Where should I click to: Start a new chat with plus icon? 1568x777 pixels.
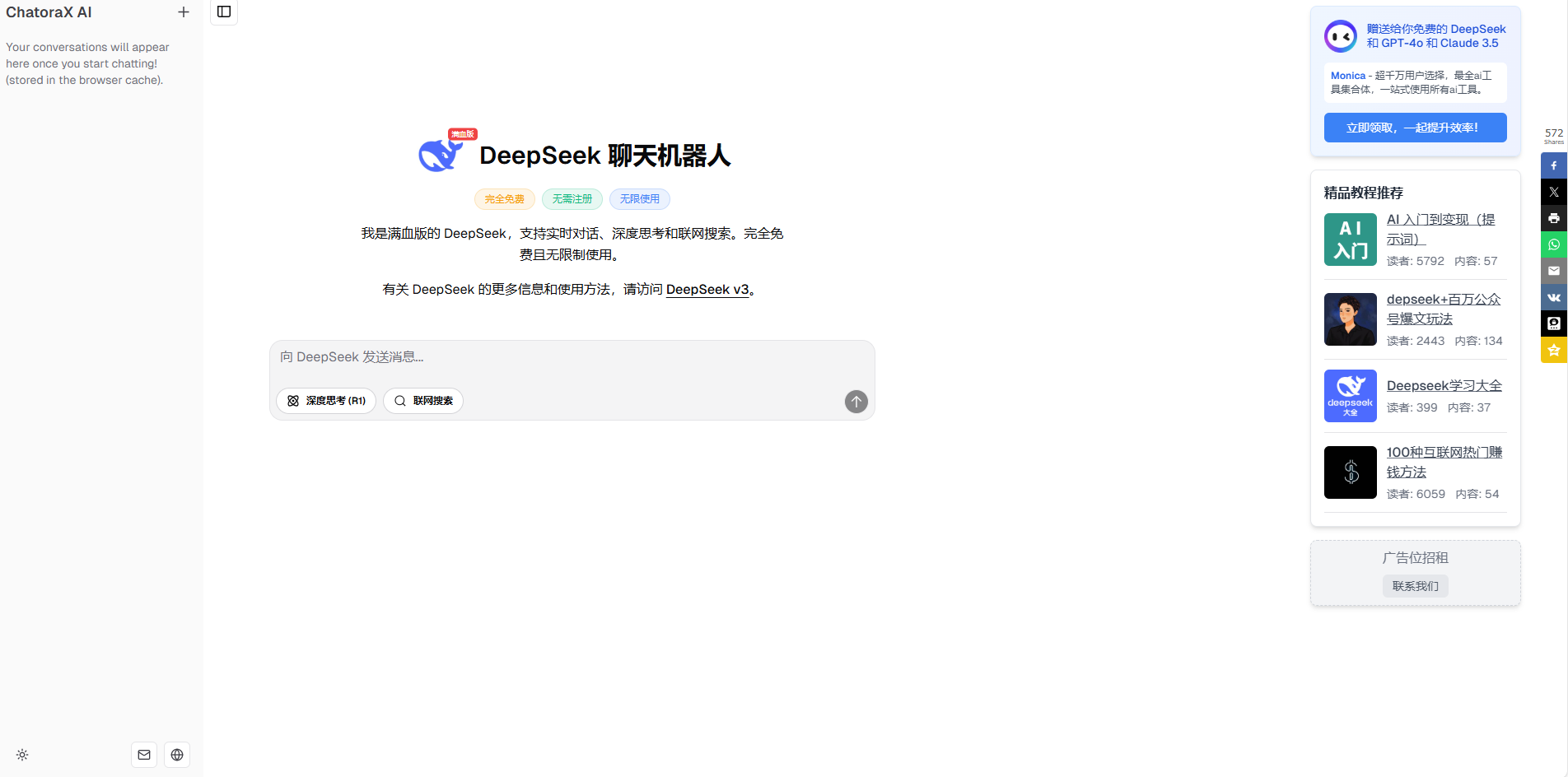click(184, 12)
